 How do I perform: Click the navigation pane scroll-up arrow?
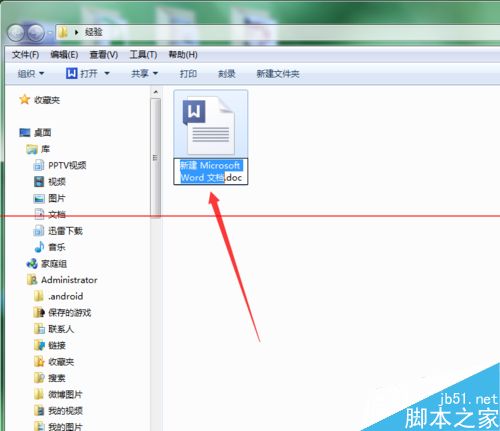tap(156, 92)
